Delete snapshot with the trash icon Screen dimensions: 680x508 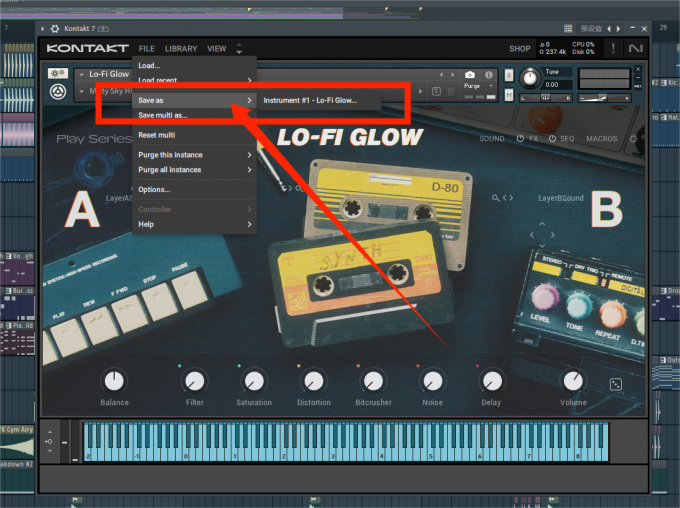(x=451, y=91)
